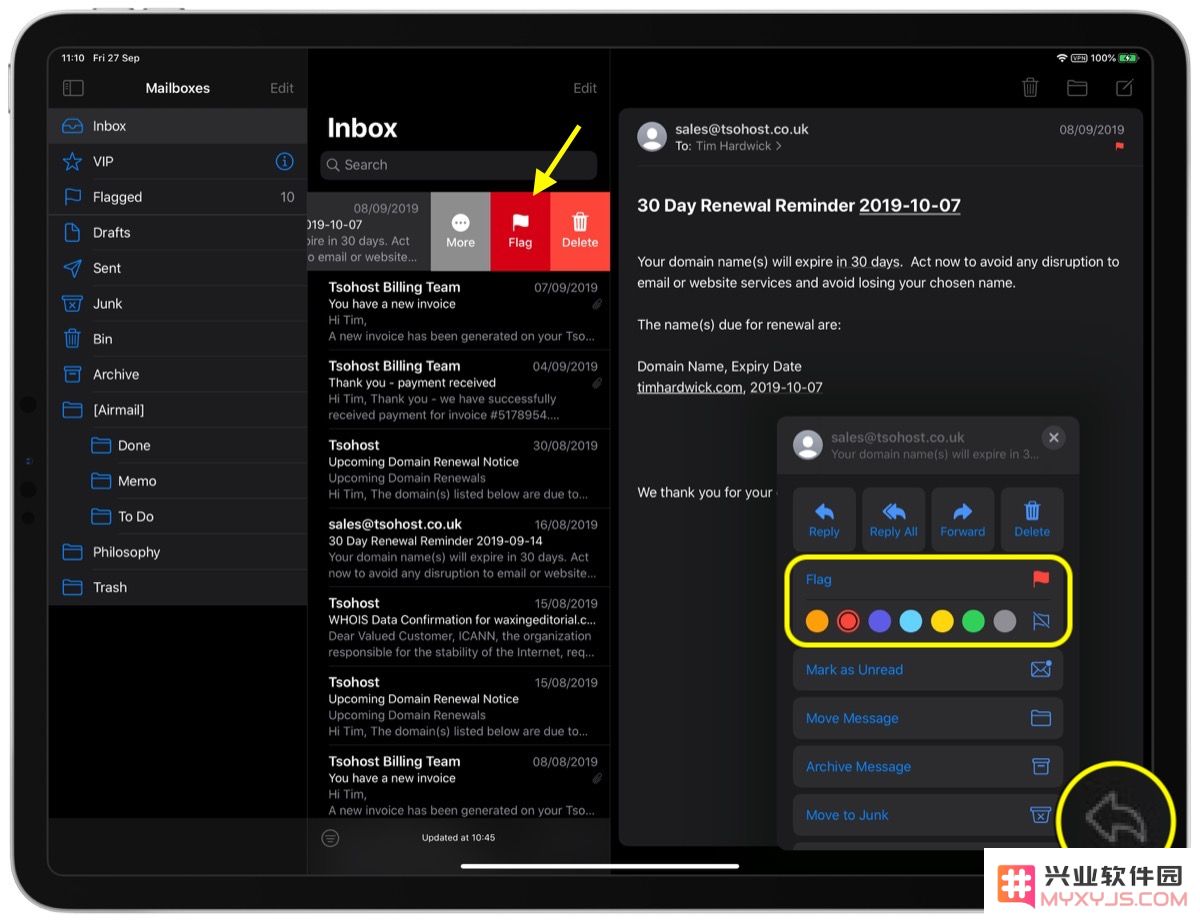The width and height of the screenshot is (1200, 923).
Task: Click Forward in the popup
Action: [x=962, y=519]
